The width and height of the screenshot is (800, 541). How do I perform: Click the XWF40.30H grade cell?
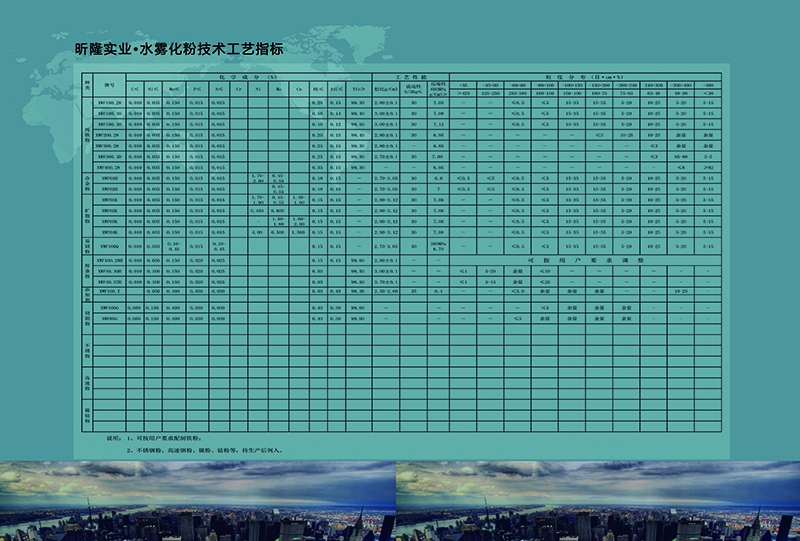click(109, 271)
